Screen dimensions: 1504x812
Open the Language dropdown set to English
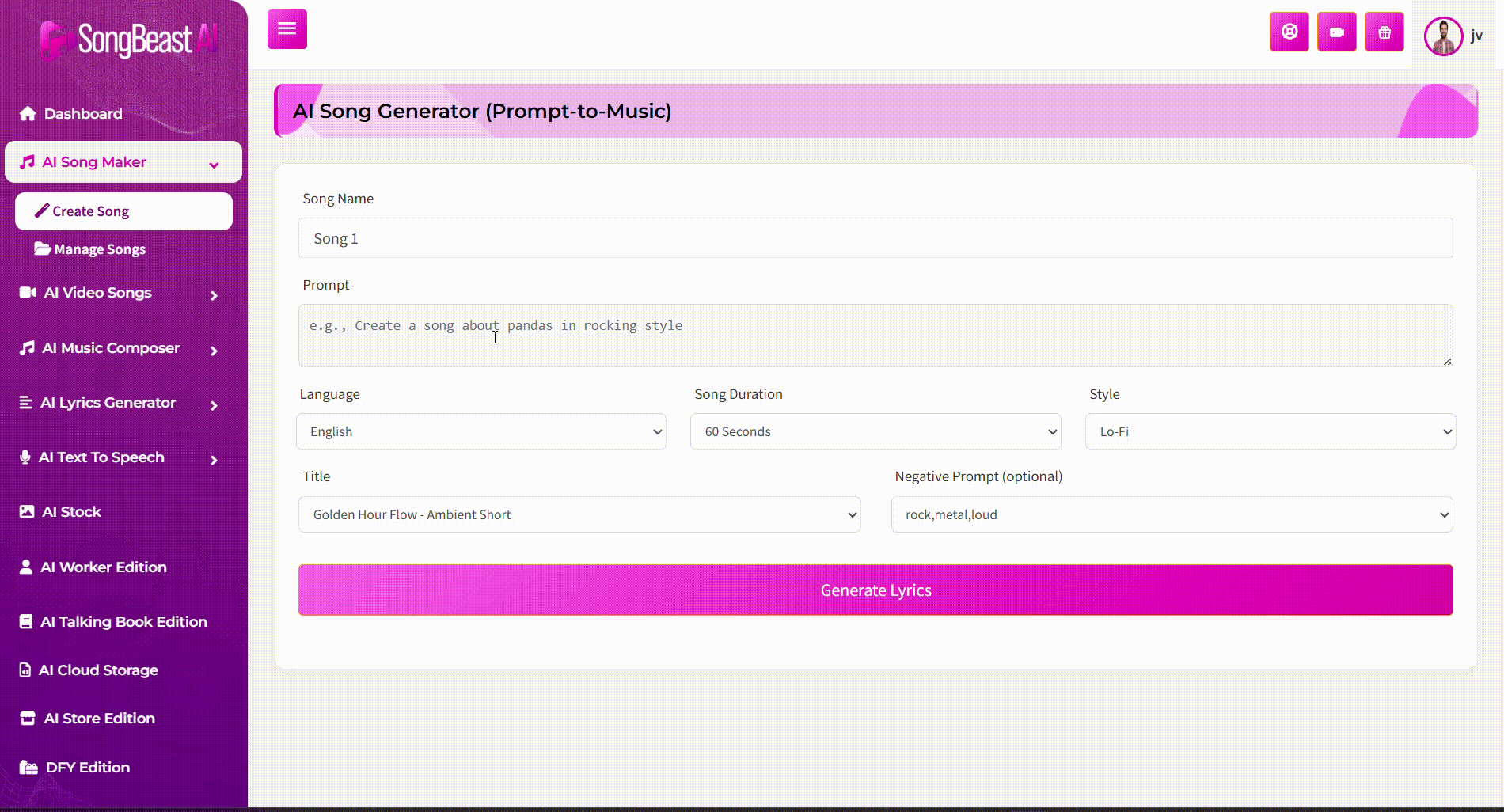pos(481,431)
